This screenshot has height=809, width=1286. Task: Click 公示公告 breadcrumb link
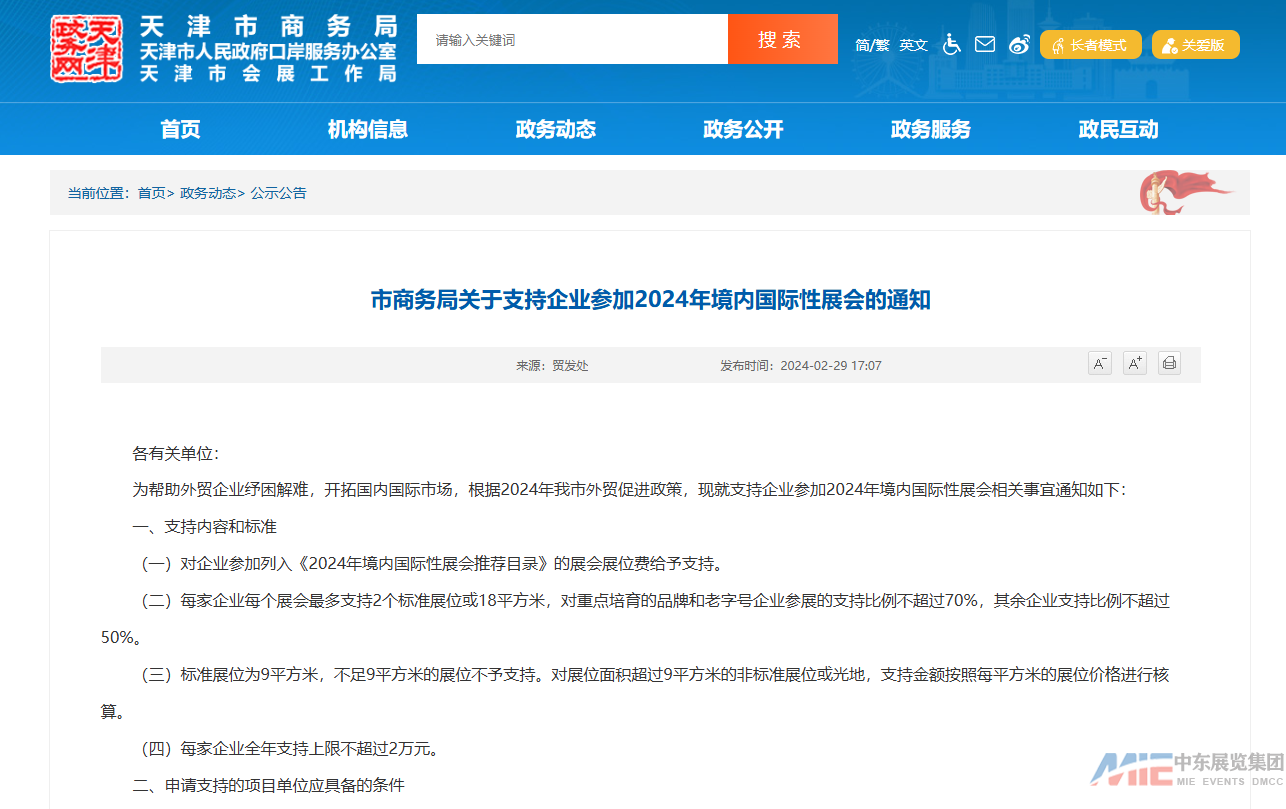(279, 193)
